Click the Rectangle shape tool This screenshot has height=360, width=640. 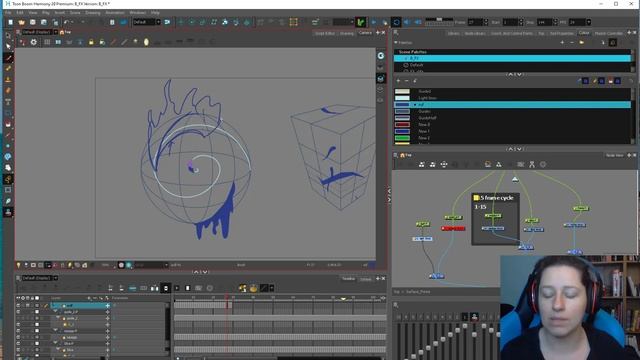click(x=8, y=190)
